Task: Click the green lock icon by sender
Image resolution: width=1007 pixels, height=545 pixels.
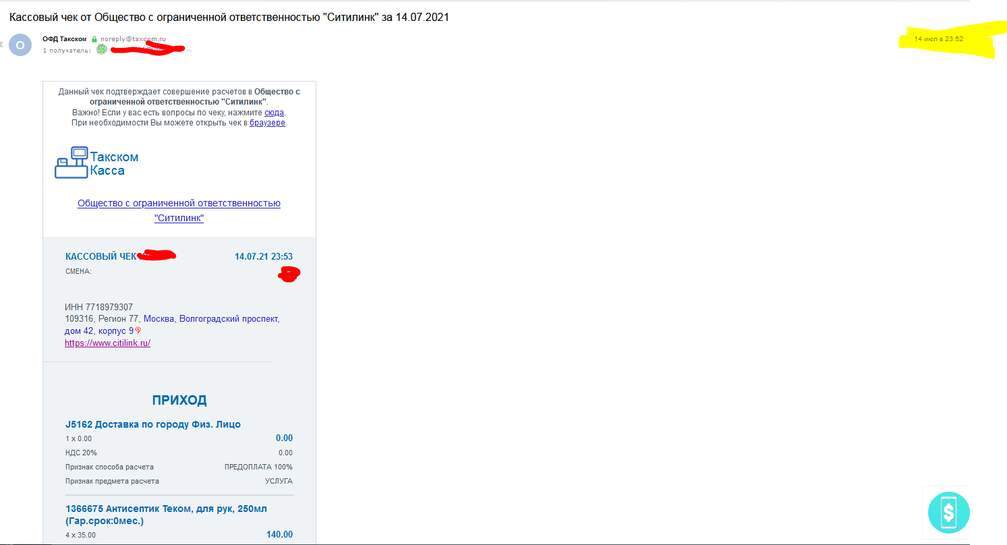Action: click(x=94, y=39)
